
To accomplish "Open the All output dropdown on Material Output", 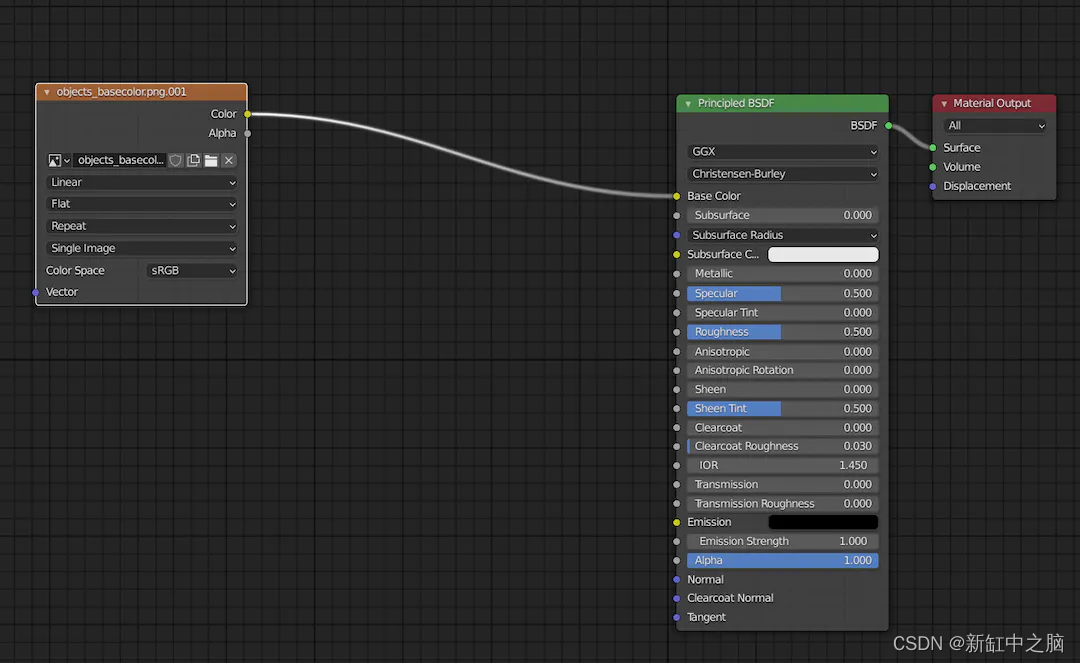I will click(994, 125).
